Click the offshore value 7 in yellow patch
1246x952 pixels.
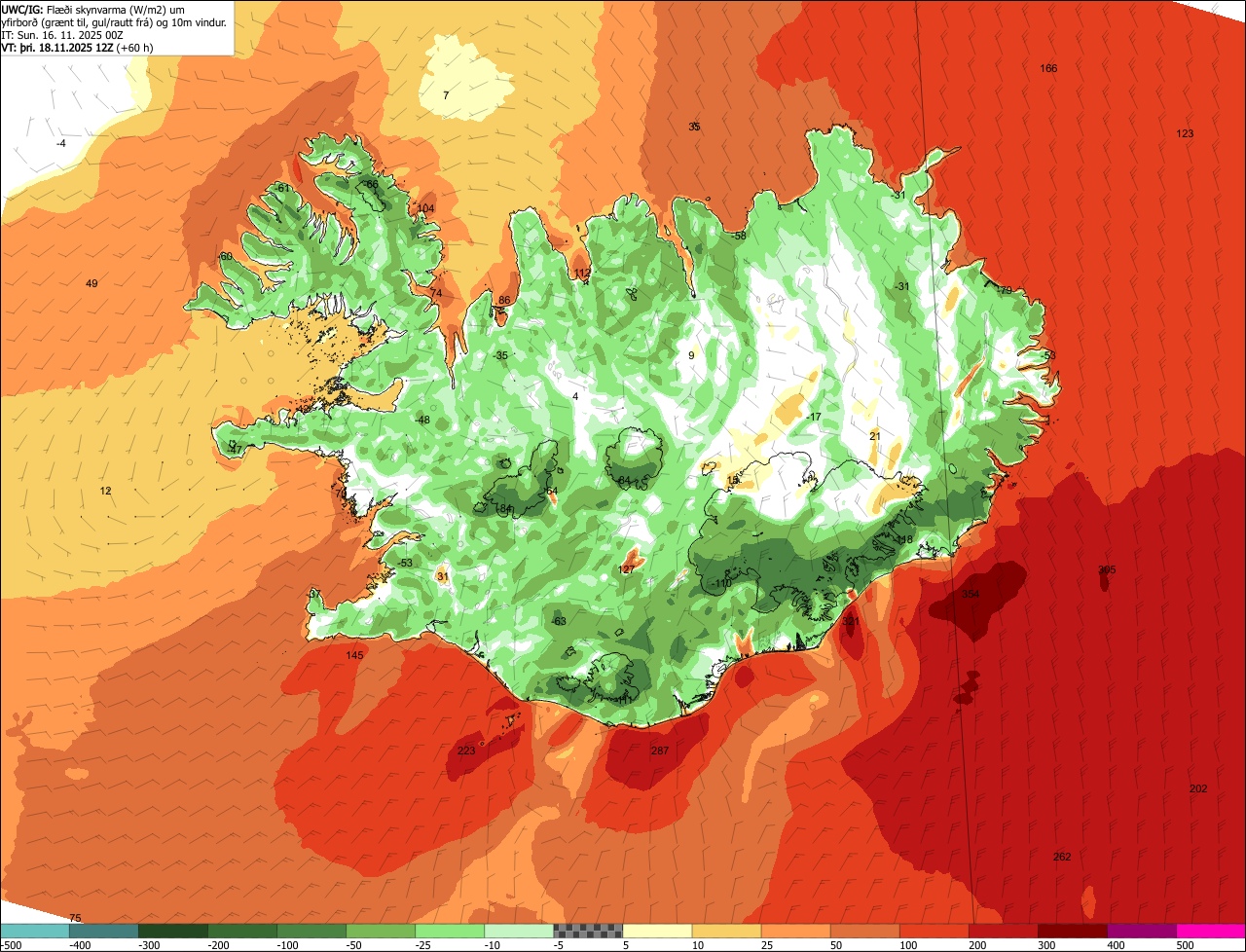(x=446, y=95)
